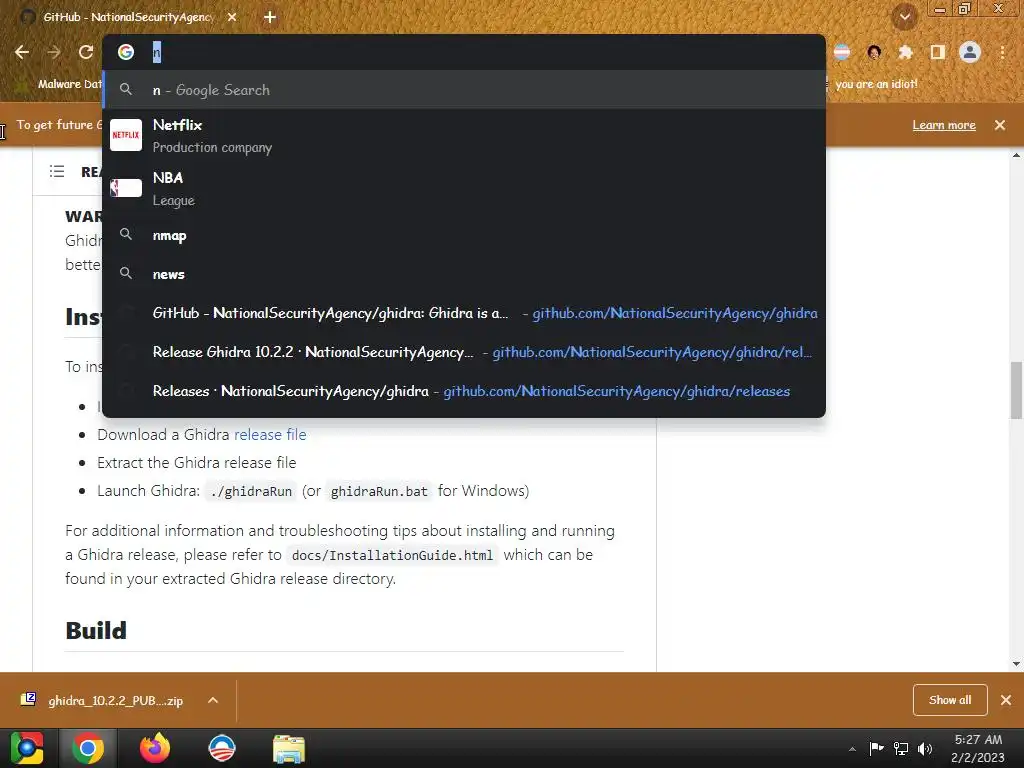
Task: Show hidden tray icons arrow
Action: click(852, 749)
